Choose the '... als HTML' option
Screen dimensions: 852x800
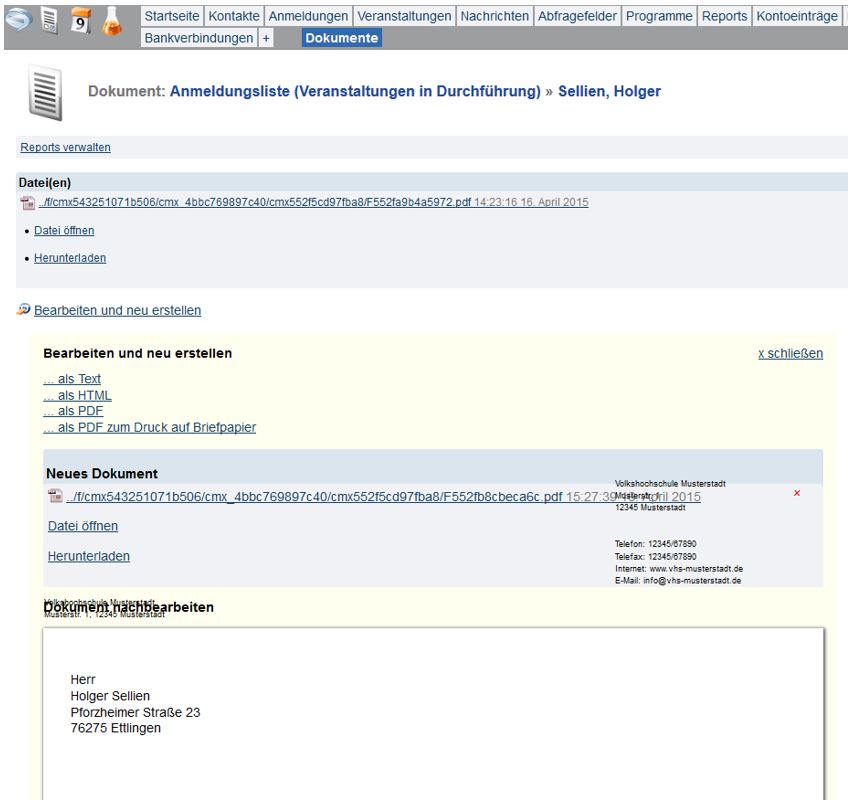(x=77, y=396)
